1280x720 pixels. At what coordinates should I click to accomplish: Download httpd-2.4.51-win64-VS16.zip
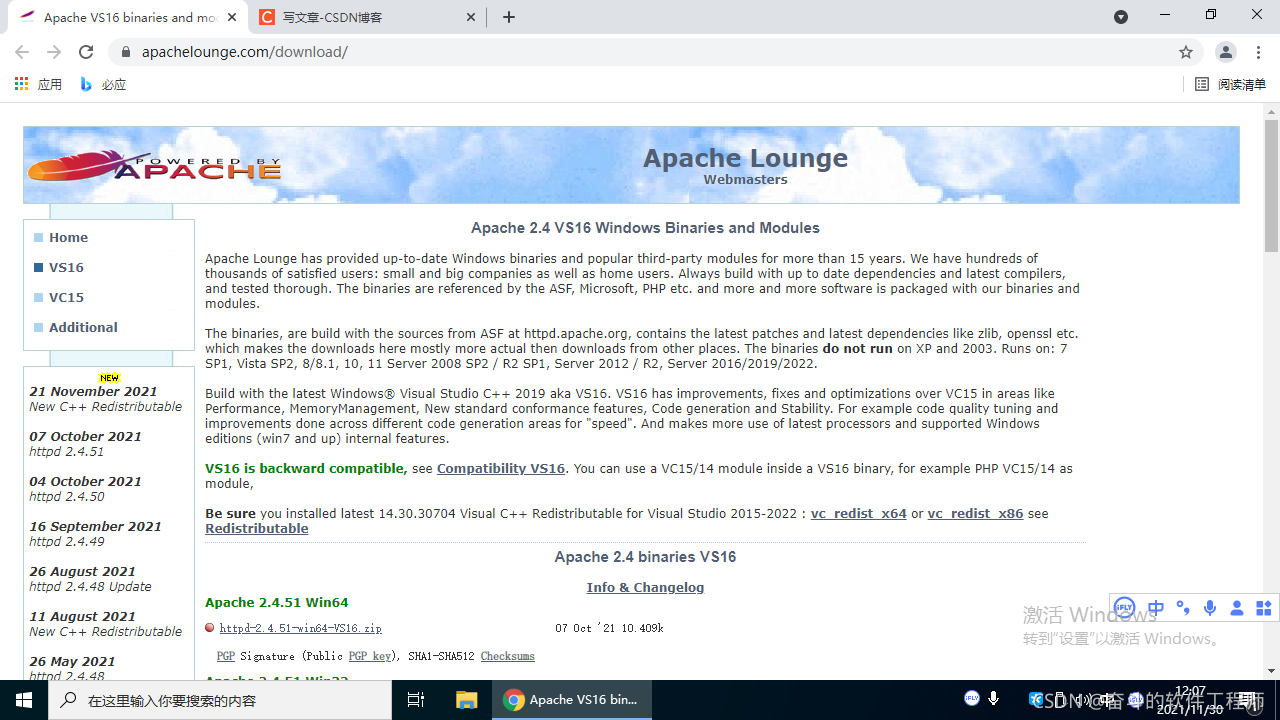point(300,628)
